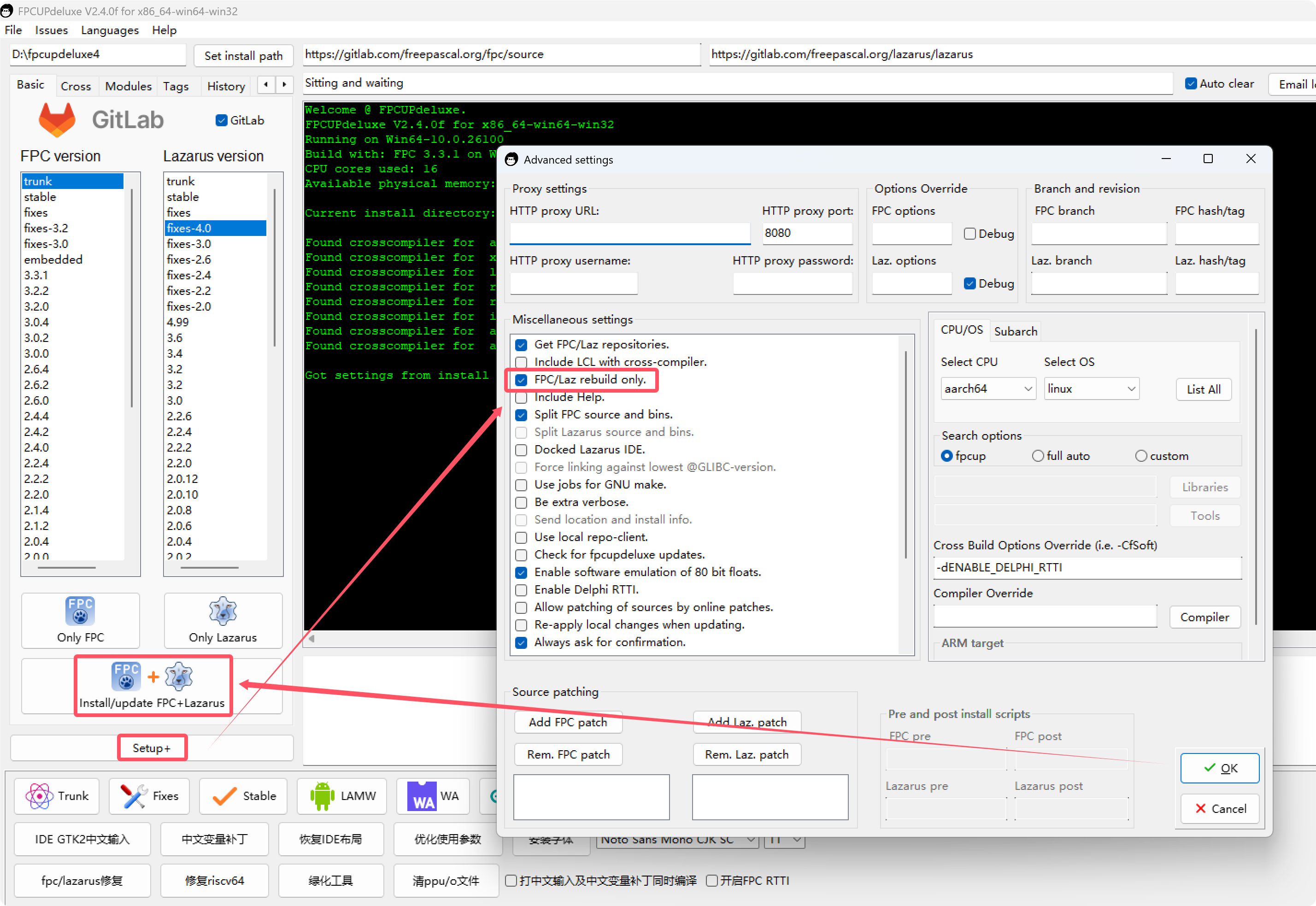The width and height of the screenshot is (1316, 906).
Task: Click the Only Lazarus icon button
Action: [223, 619]
